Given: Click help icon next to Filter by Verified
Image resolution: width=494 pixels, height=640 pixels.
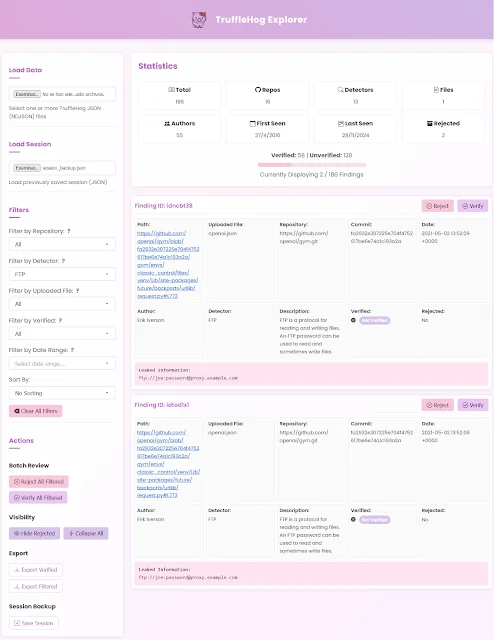Looking at the screenshot, I should pyautogui.click(x=60, y=320).
